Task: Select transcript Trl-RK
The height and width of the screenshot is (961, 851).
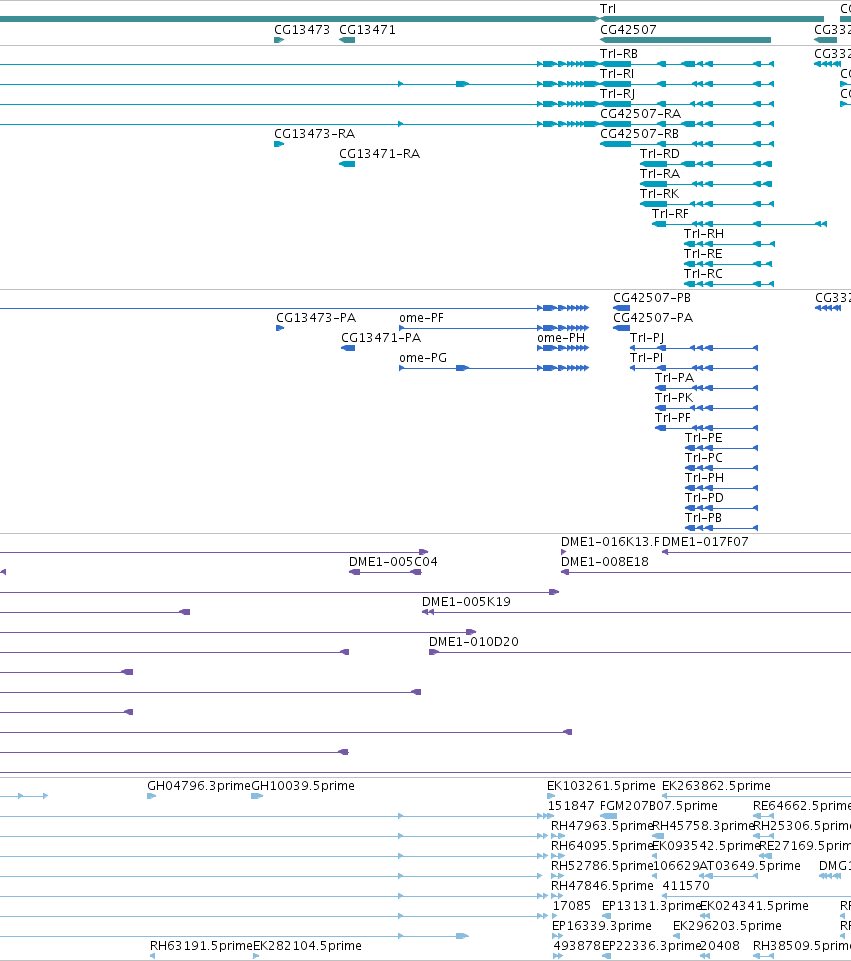Action: [707, 204]
